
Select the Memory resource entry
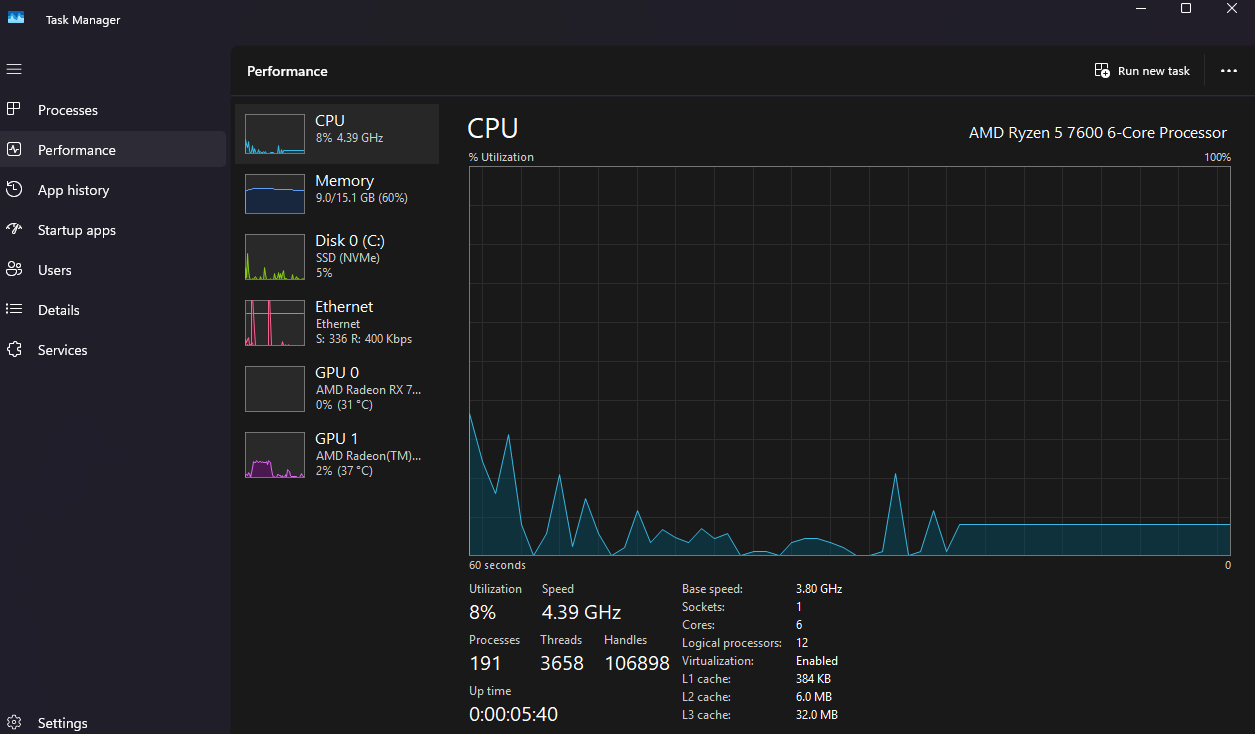pos(337,194)
